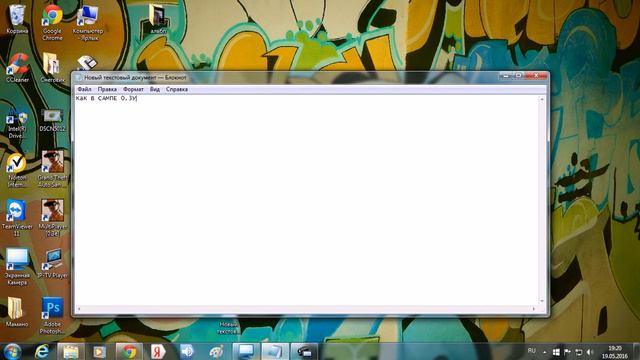The height and width of the screenshot is (360, 640).
Task: Switch to Chrome in the taskbar
Action: (x=129, y=352)
